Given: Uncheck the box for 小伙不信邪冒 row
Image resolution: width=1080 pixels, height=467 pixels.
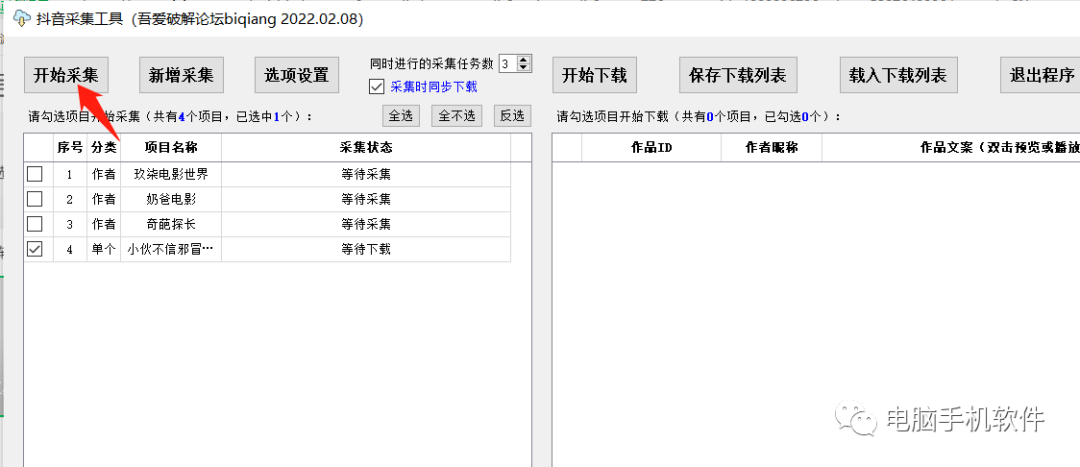Looking at the screenshot, I should [34, 249].
